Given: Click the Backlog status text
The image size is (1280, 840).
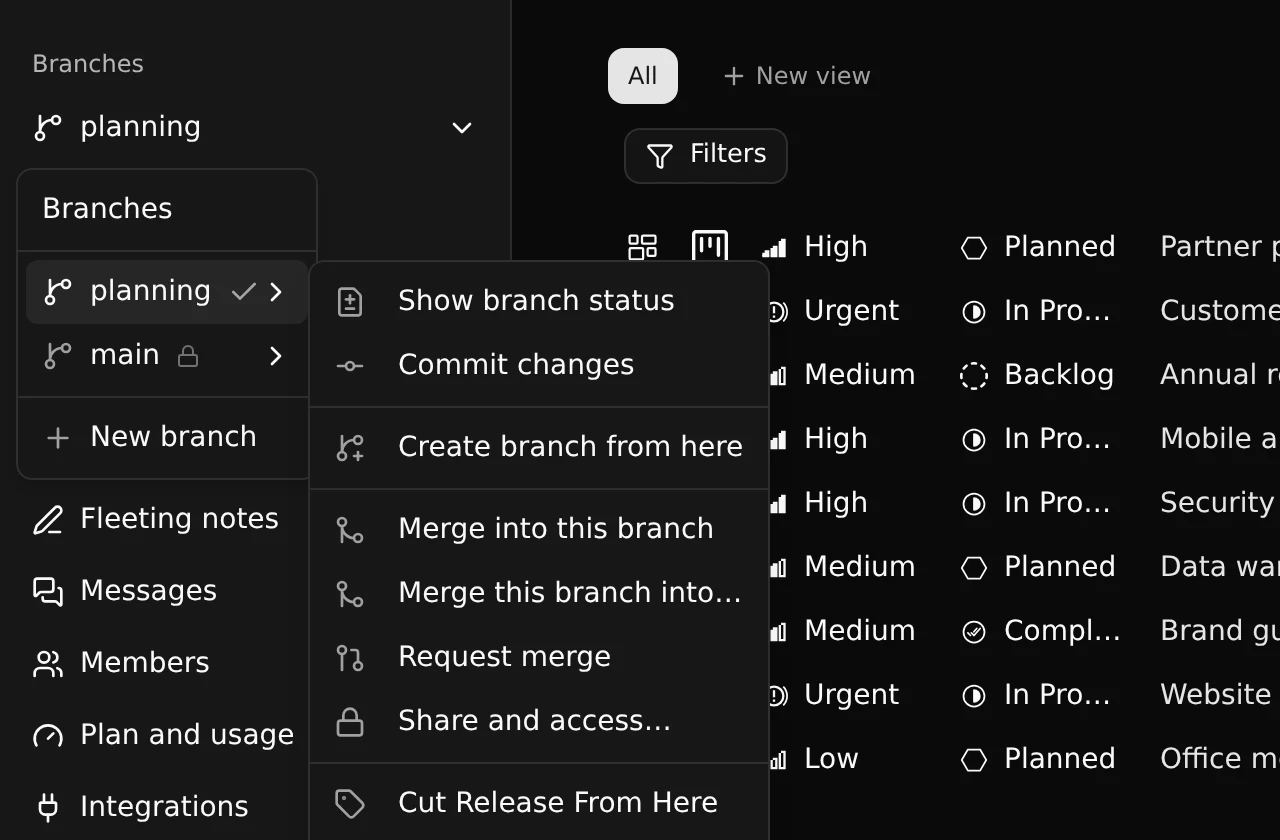Looking at the screenshot, I should [1059, 375].
